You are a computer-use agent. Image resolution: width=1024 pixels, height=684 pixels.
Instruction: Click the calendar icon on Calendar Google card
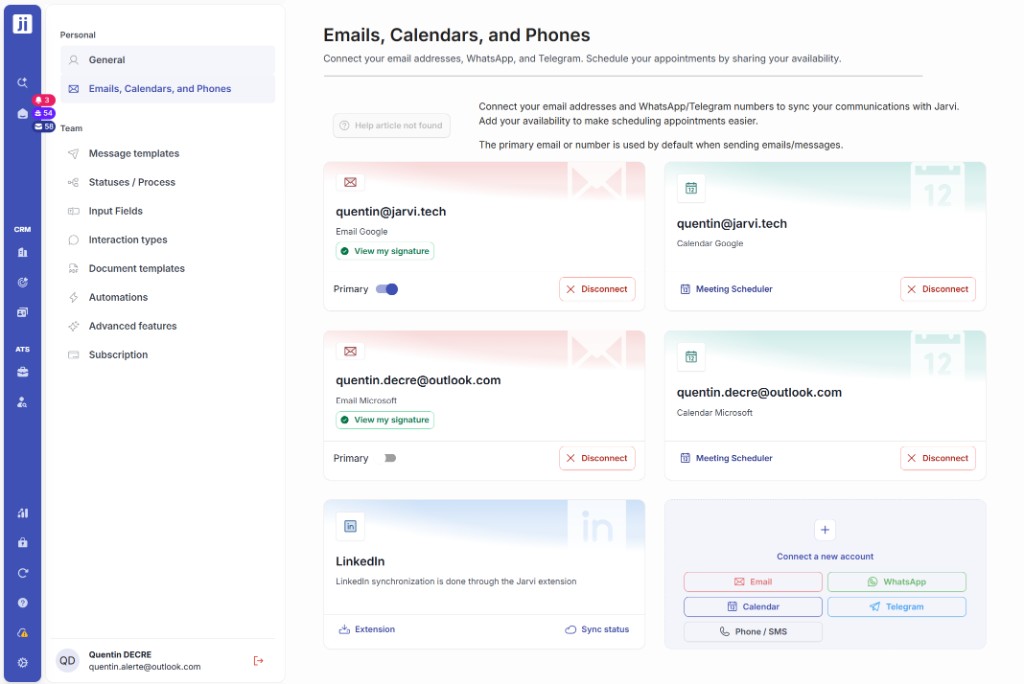point(691,188)
